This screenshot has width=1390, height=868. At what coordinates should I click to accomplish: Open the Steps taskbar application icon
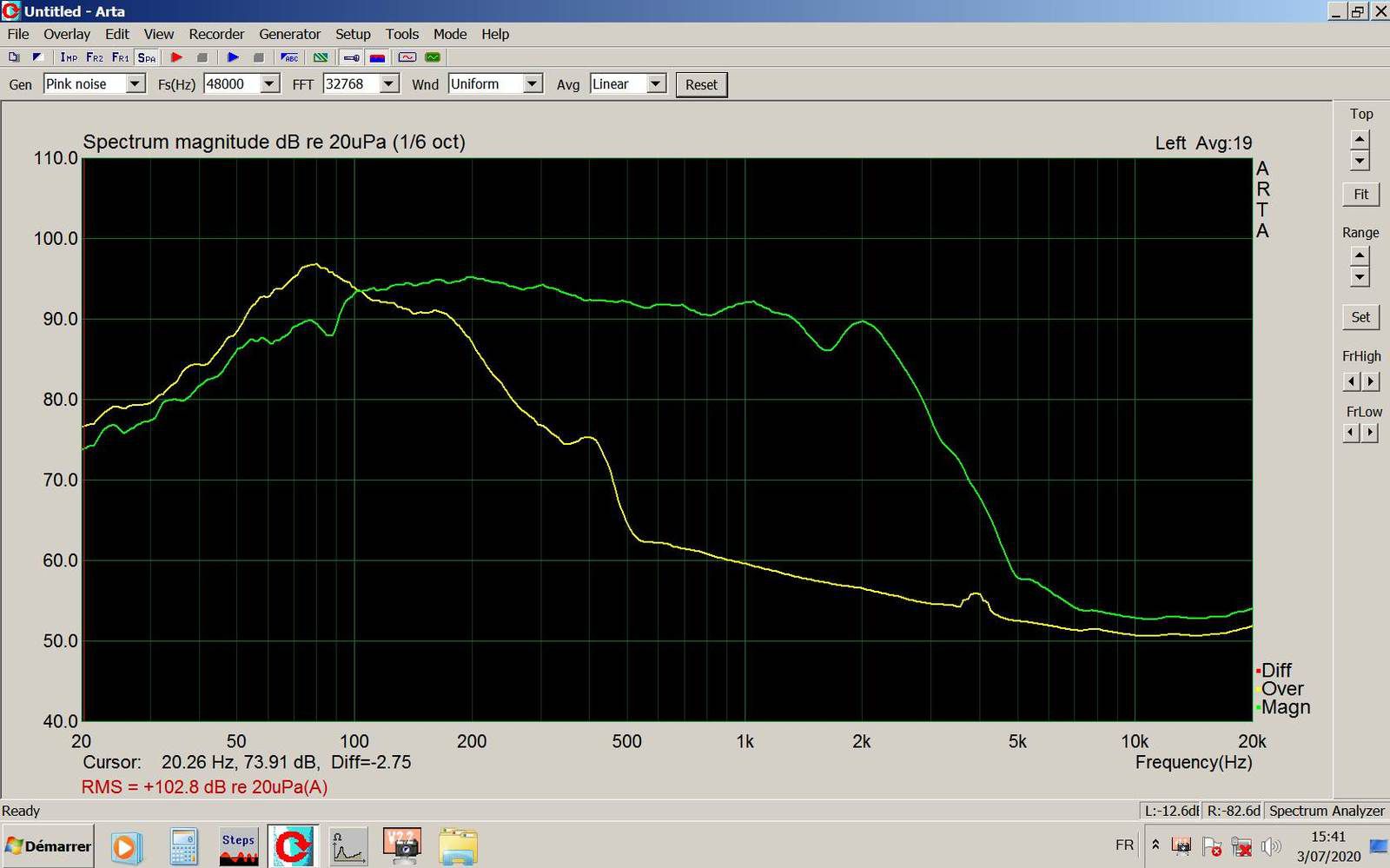(x=238, y=846)
